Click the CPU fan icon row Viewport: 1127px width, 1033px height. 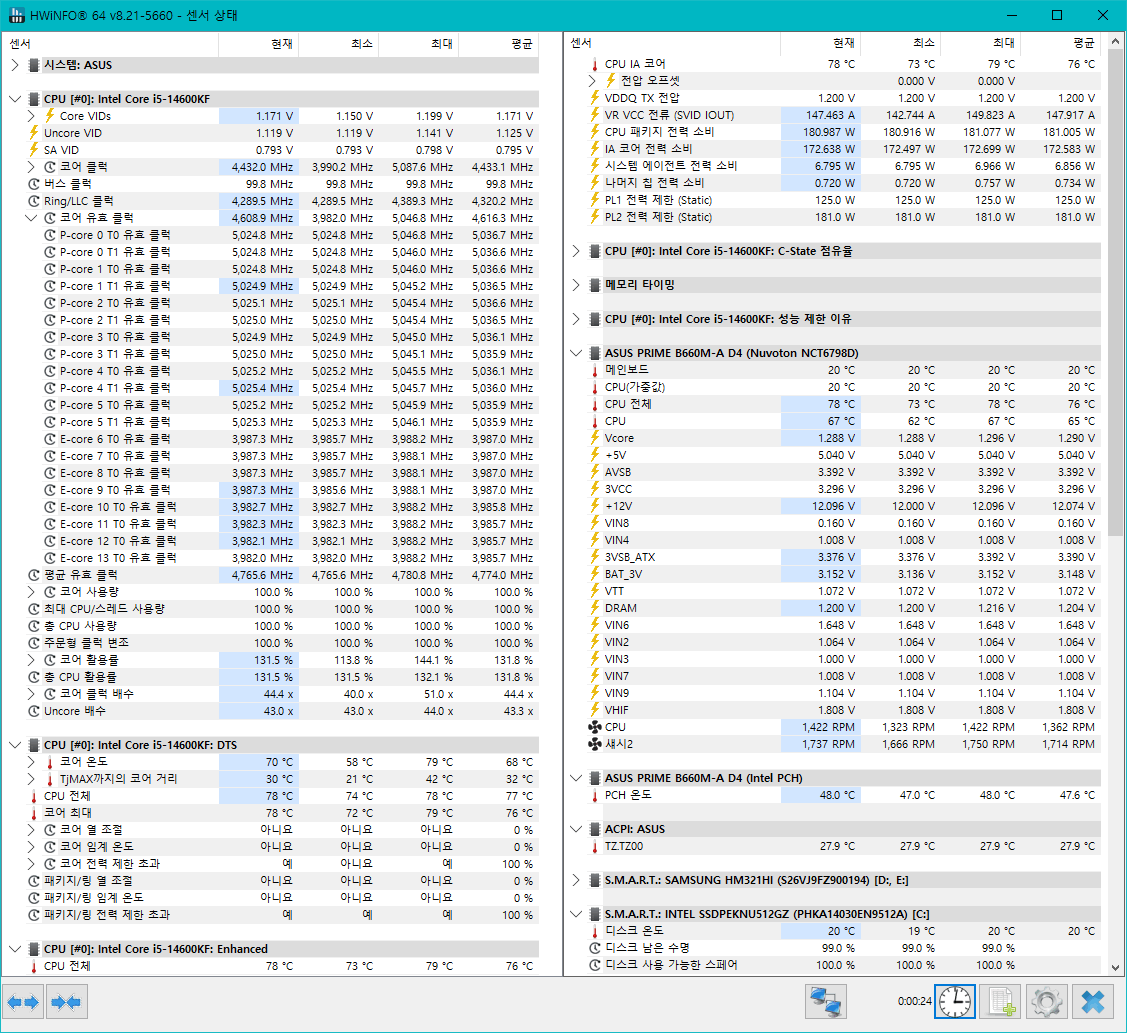pyautogui.click(x=594, y=727)
